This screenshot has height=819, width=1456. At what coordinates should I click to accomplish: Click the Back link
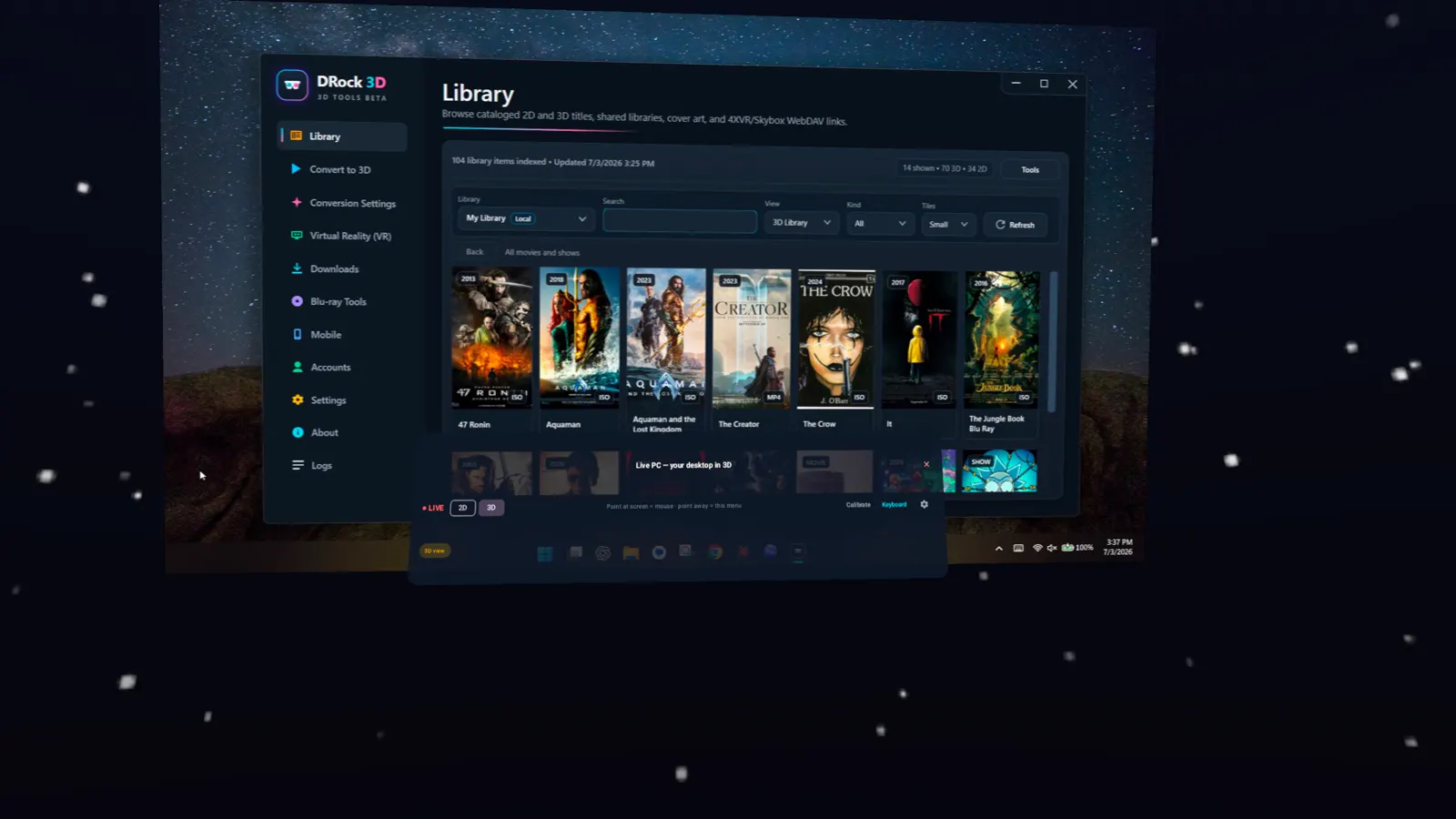coord(475,252)
